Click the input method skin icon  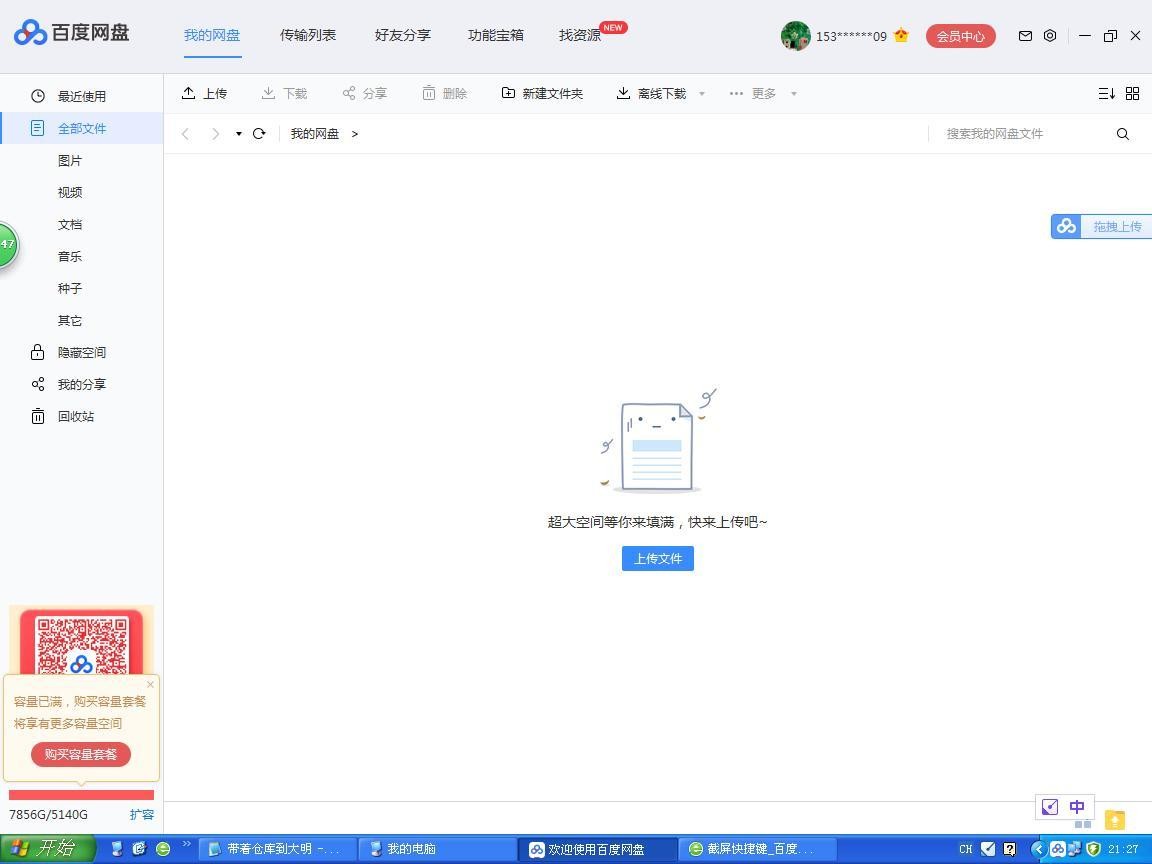click(x=1050, y=807)
